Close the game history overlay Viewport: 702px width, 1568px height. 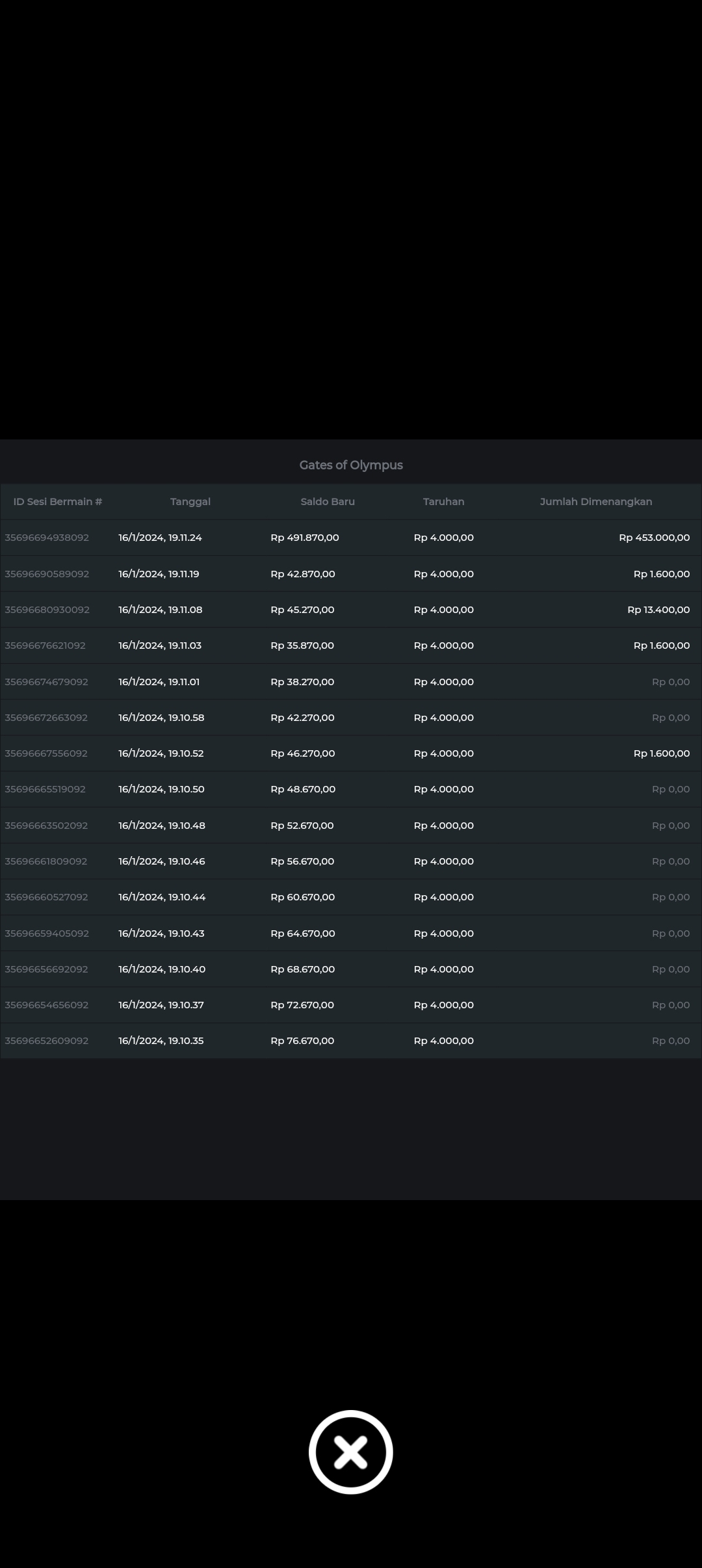[x=350, y=1452]
